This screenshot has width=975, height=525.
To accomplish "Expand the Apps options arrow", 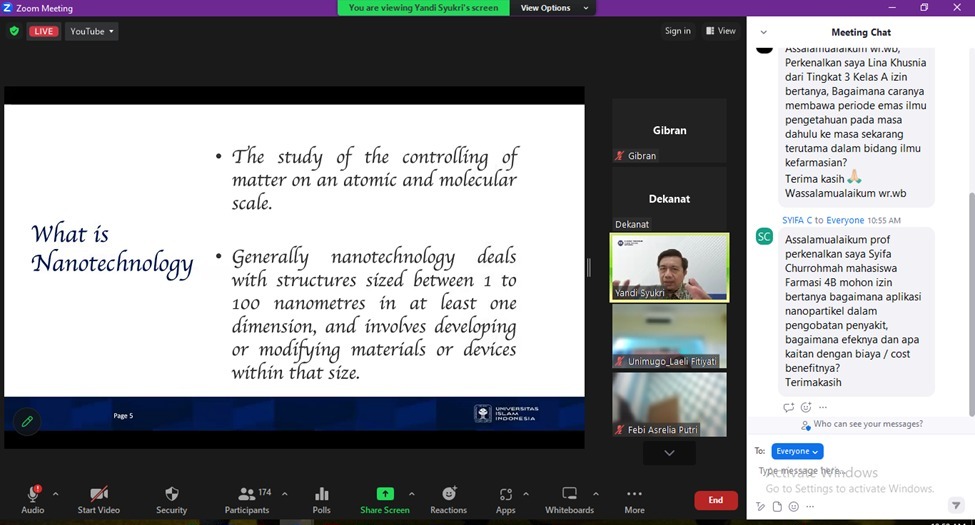I will point(526,494).
